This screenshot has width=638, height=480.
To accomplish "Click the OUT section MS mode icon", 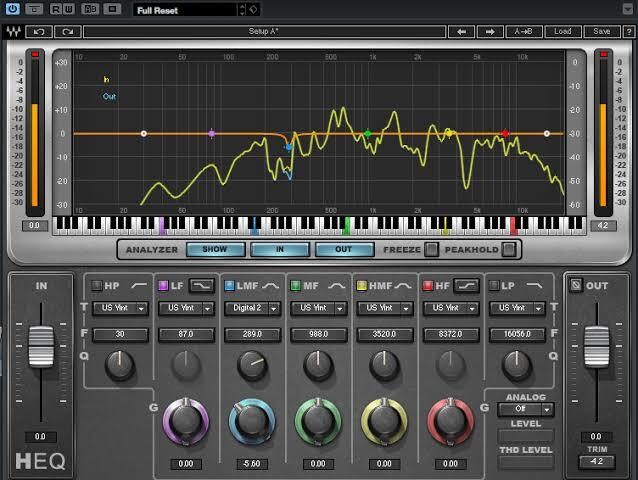I will click(x=575, y=285).
